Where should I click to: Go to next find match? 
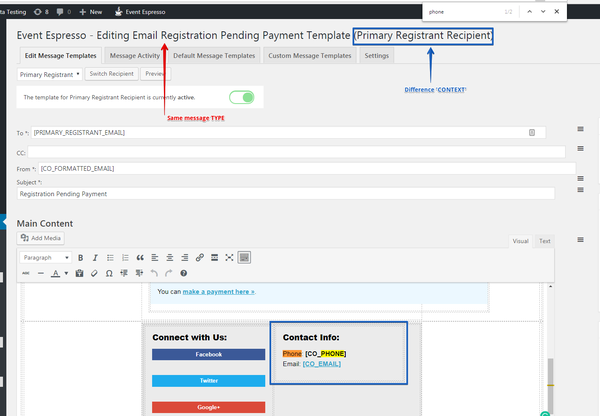[543, 11]
